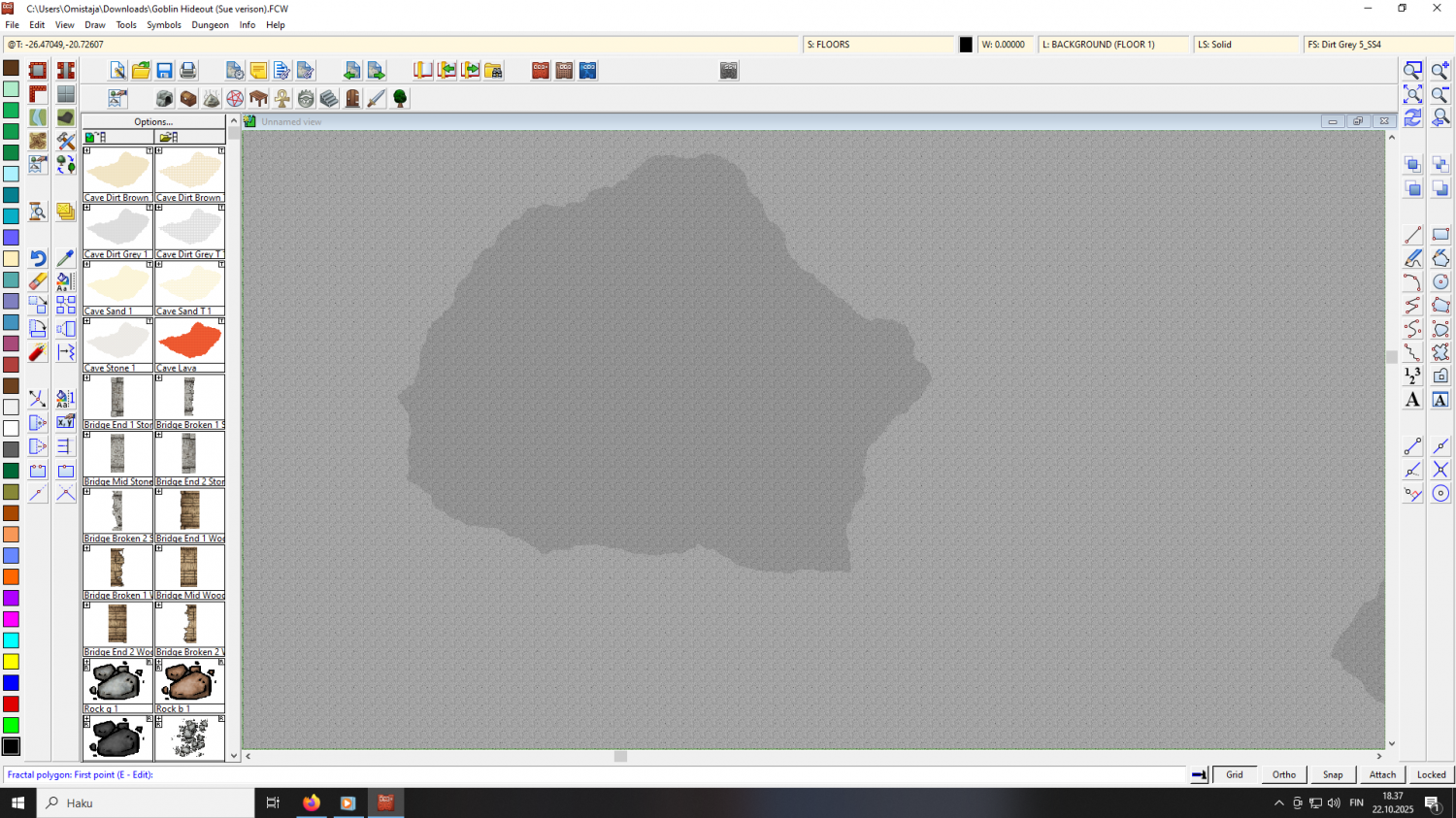
Task: Select the green tree vegetation symbols icon
Action: (x=400, y=99)
